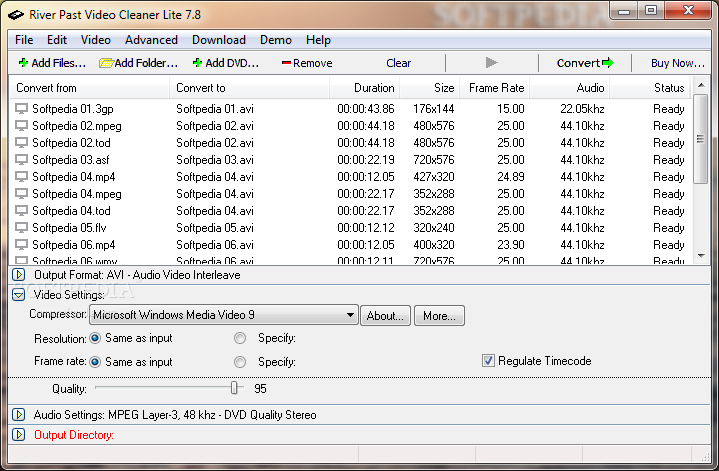The image size is (719, 471).
Task: Click the file icon of Softpedia 04.mpeg
Action: click(22, 194)
